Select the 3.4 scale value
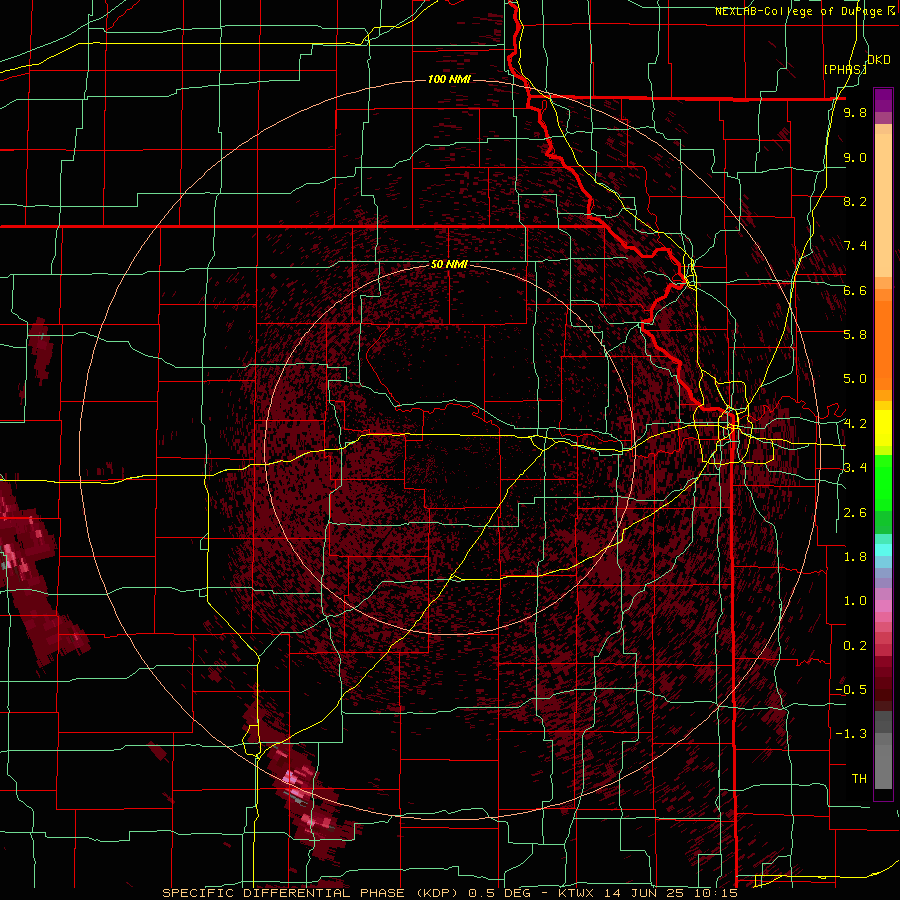Image resolution: width=900 pixels, height=900 pixels. coord(855,468)
